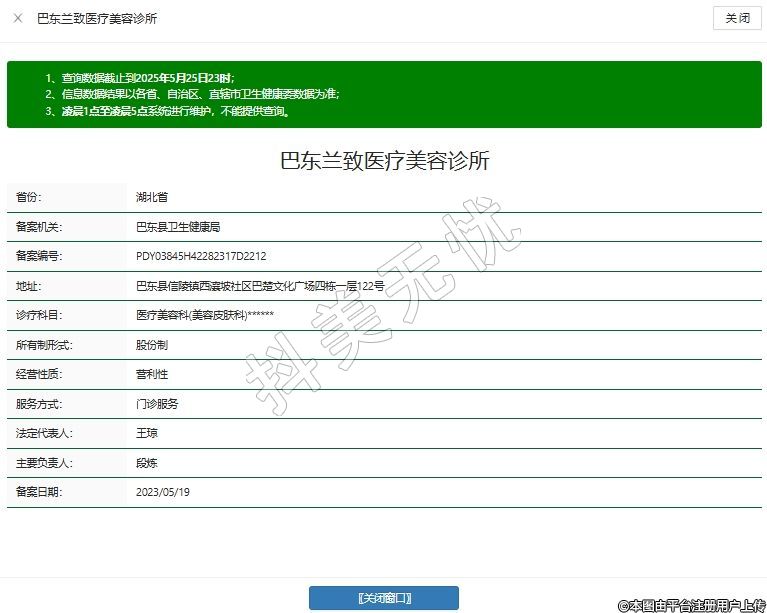The height and width of the screenshot is (613, 767).
Task: Select the ownership value 股份制
Action: click(152, 345)
